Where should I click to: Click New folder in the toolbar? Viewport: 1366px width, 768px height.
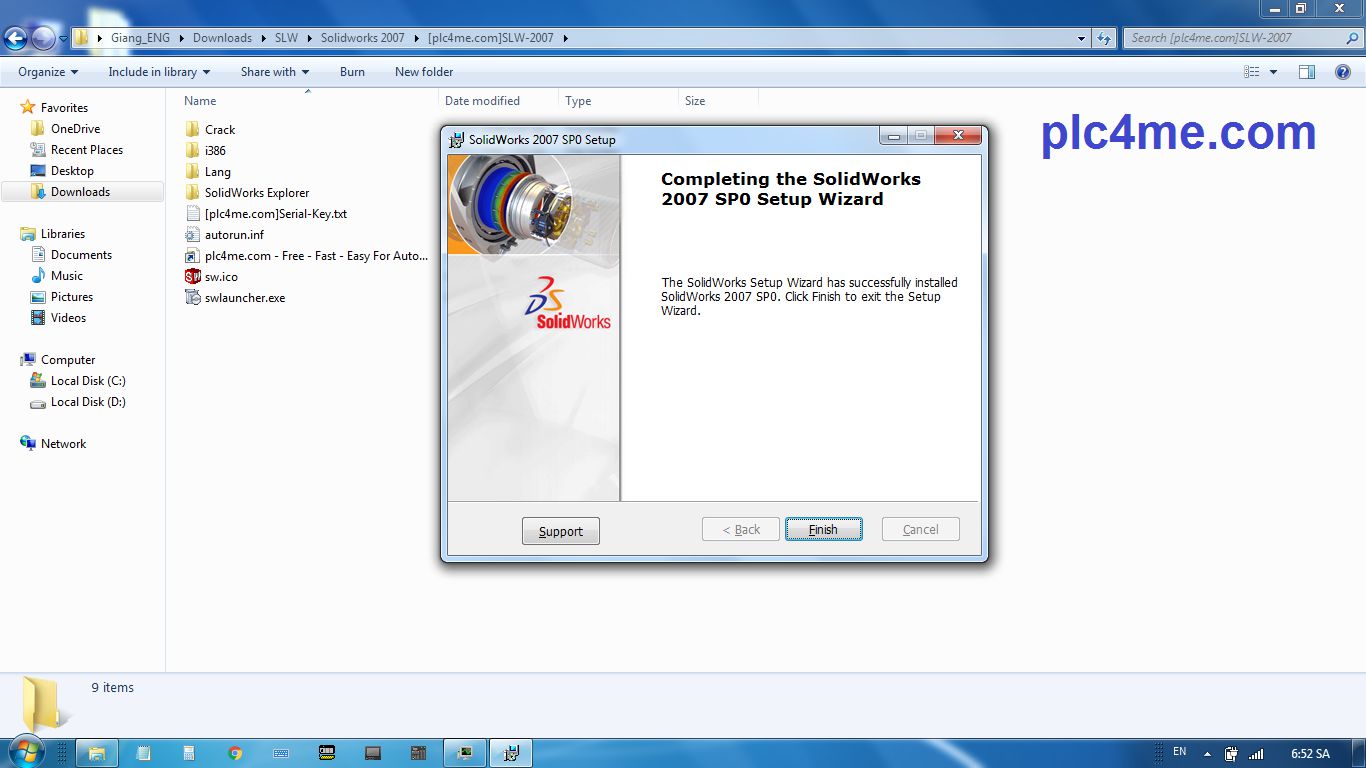pyautogui.click(x=423, y=72)
